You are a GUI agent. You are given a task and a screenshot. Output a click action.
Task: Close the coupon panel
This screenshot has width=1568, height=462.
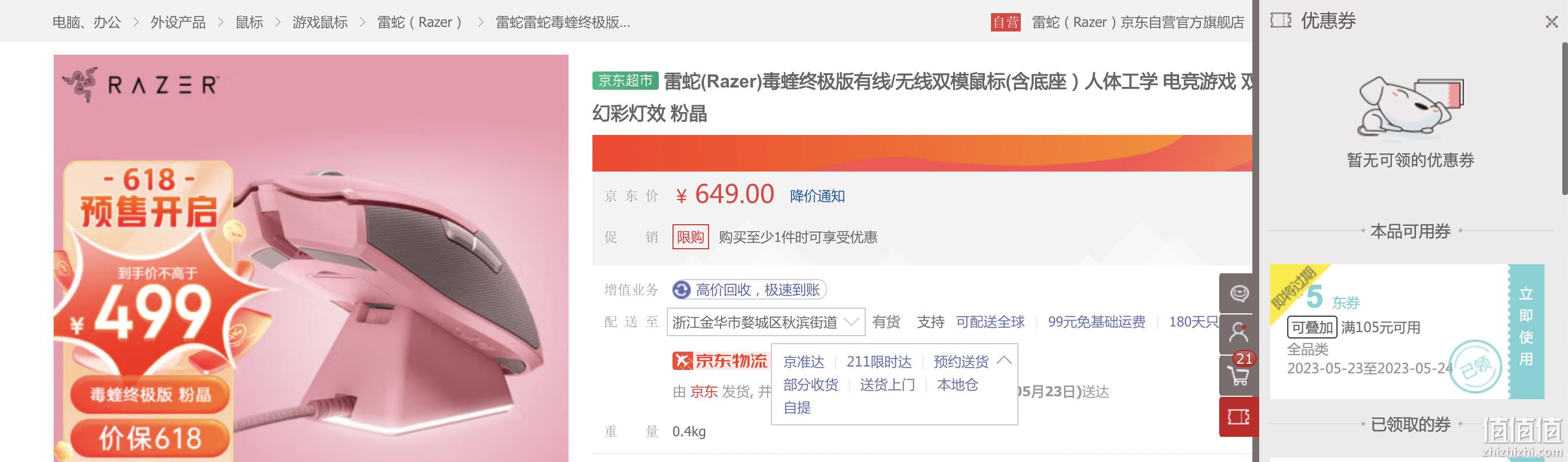point(1551,22)
